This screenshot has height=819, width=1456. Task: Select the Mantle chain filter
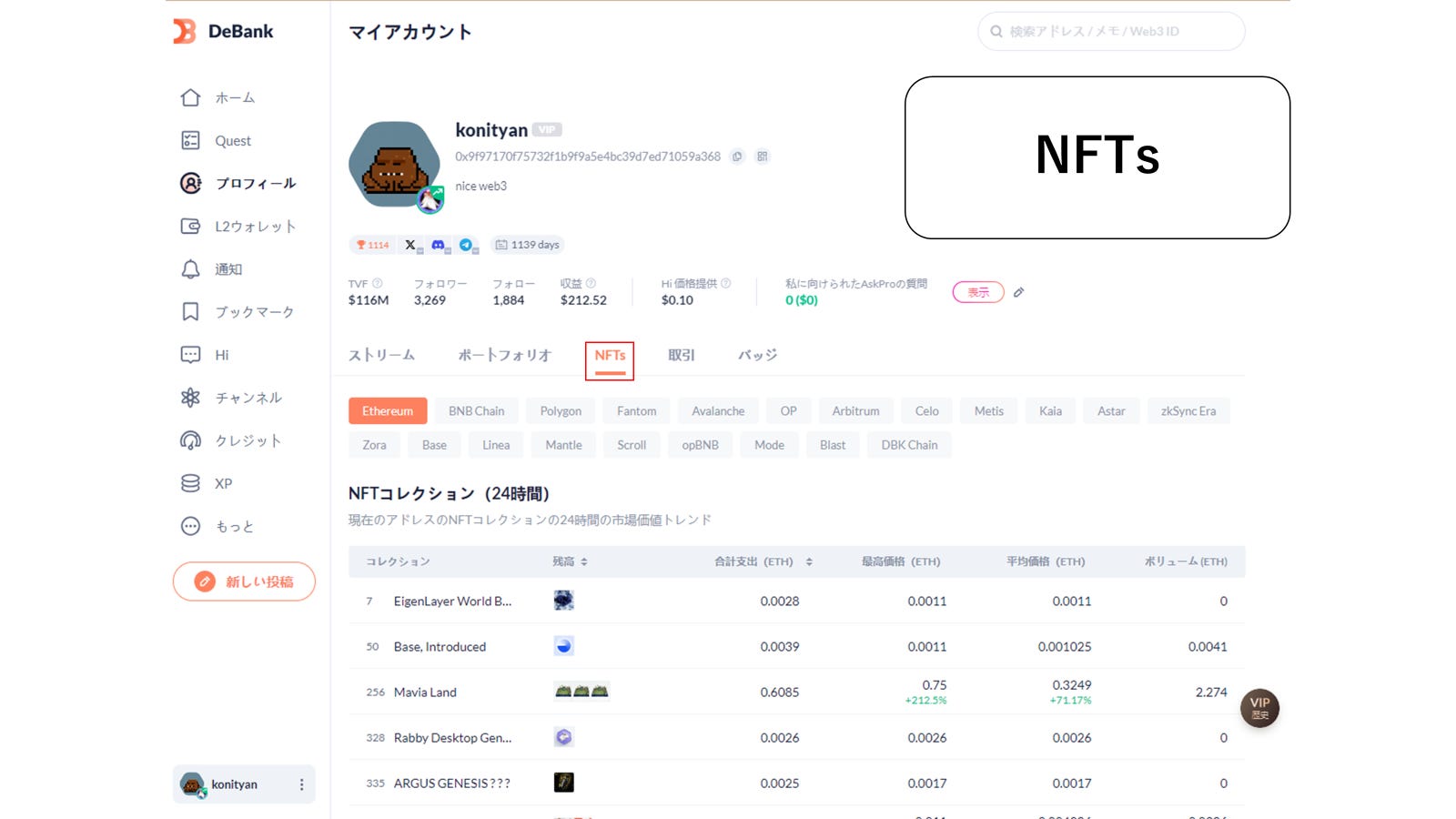point(563,445)
